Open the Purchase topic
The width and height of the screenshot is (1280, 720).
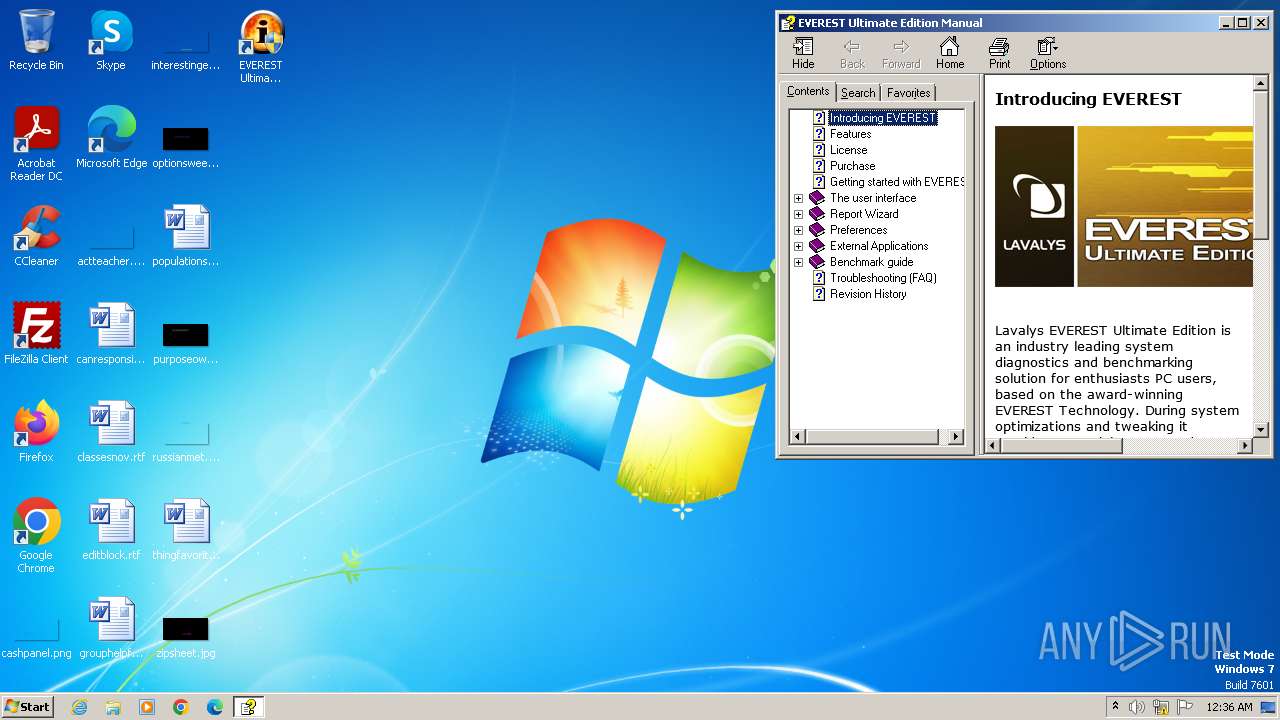852,166
